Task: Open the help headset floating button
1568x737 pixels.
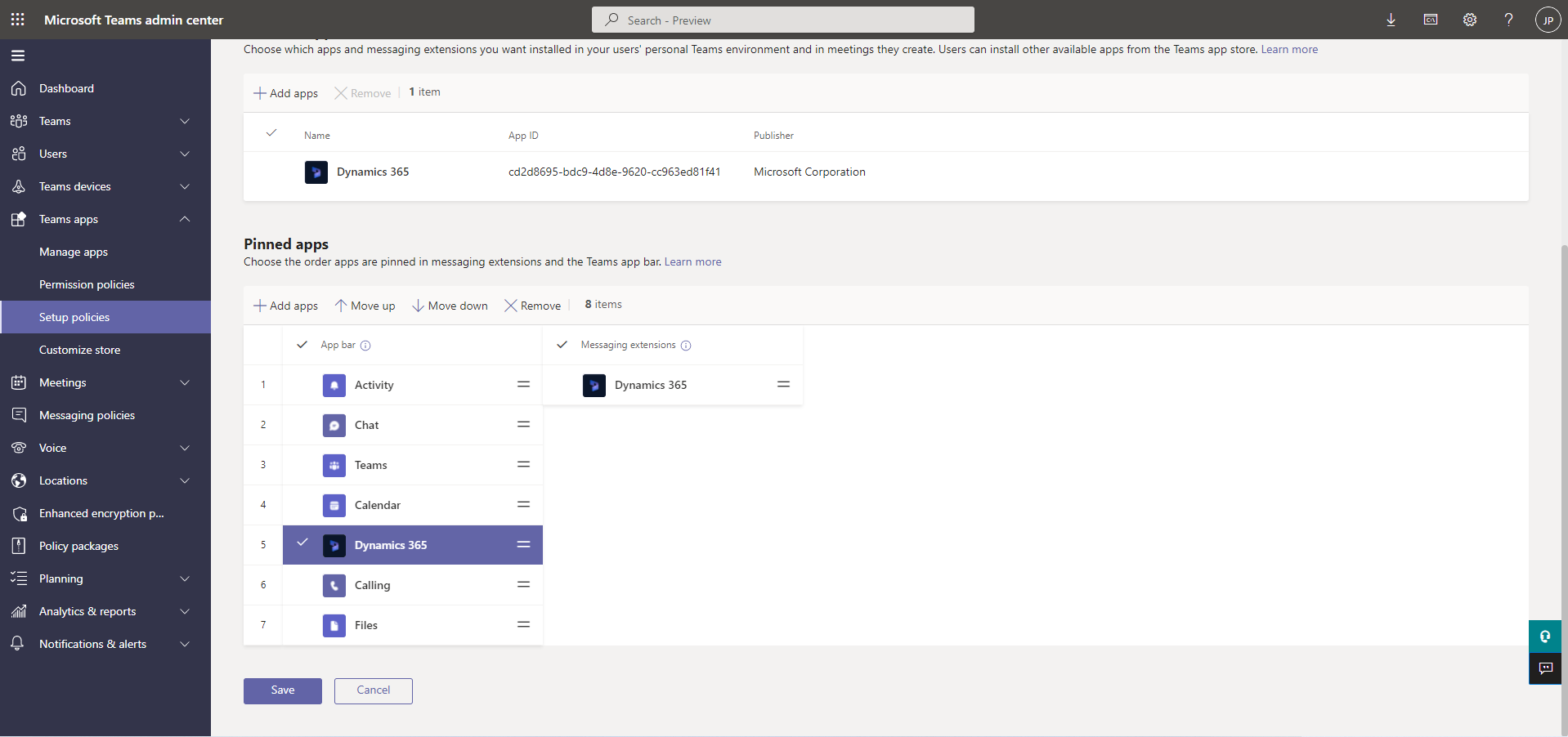Action: pyautogui.click(x=1545, y=636)
